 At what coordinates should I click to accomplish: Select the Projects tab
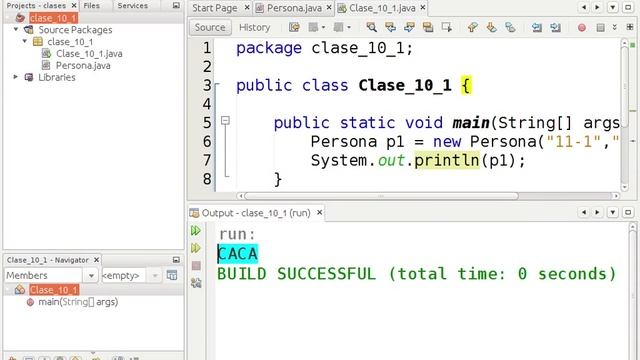pos(36,6)
